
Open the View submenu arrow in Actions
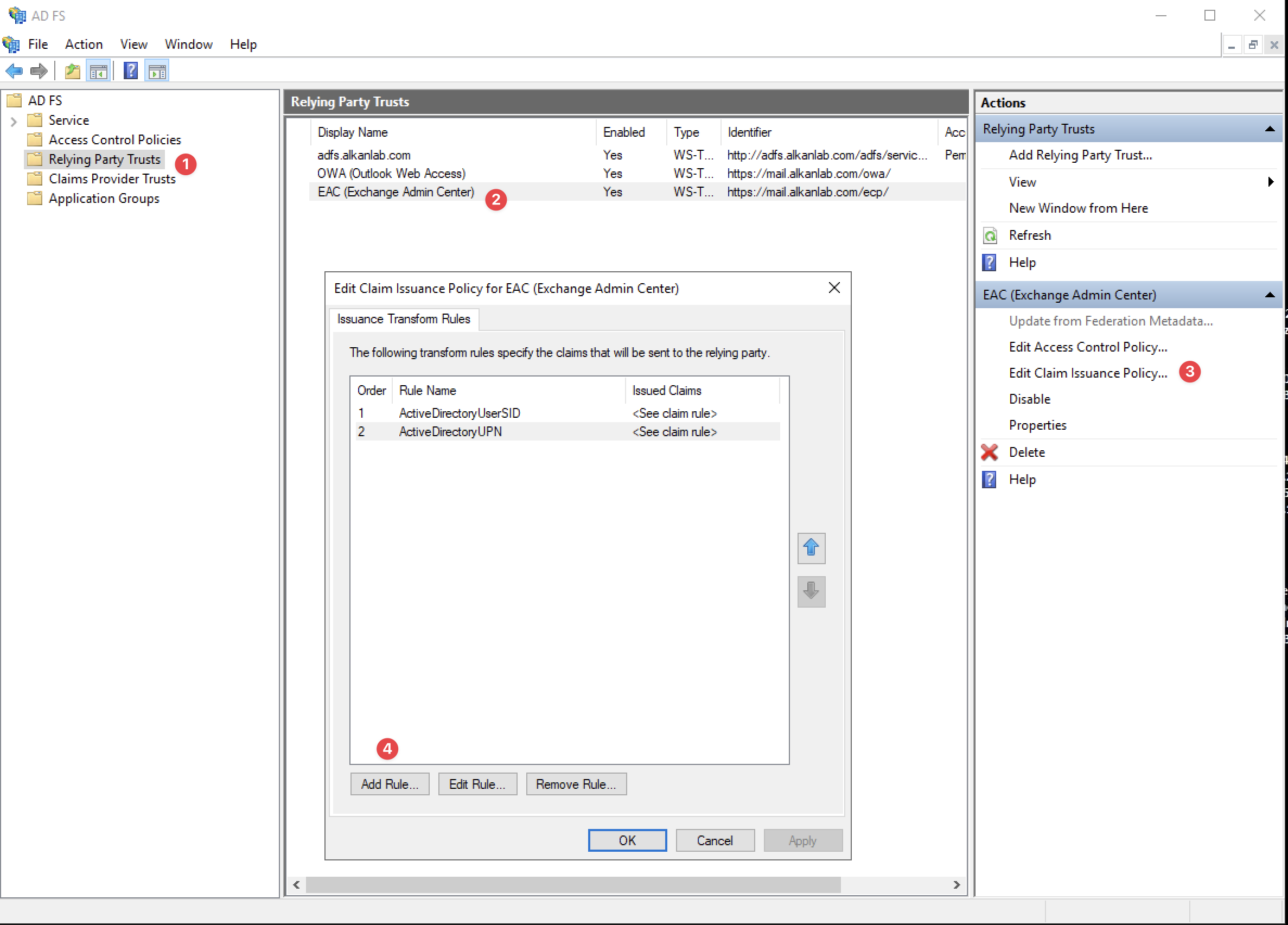click(1270, 182)
